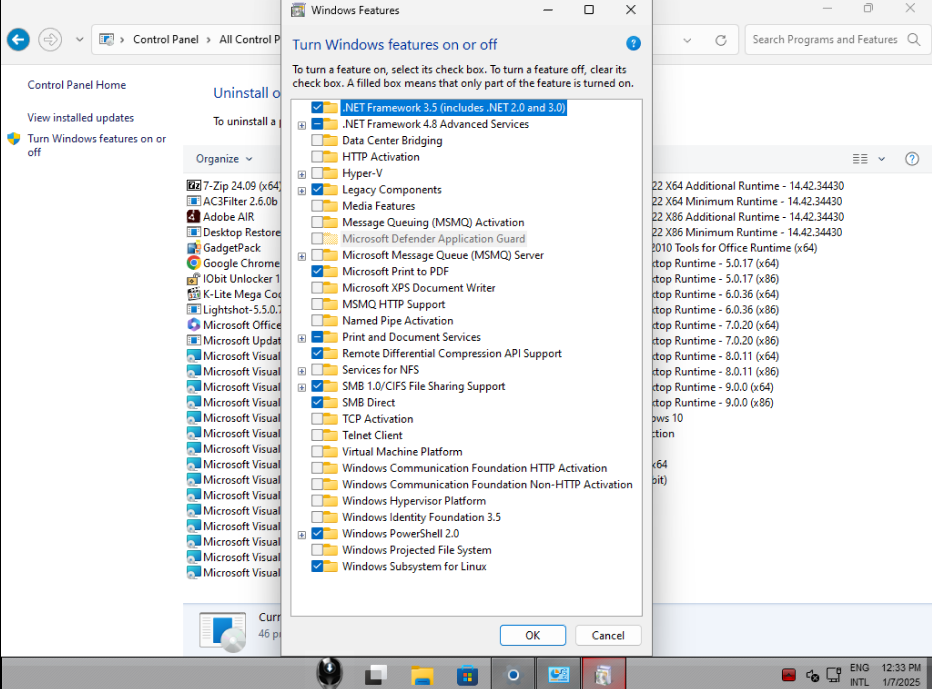
Task: Click the red tray application icon
Action: point(789,675)
